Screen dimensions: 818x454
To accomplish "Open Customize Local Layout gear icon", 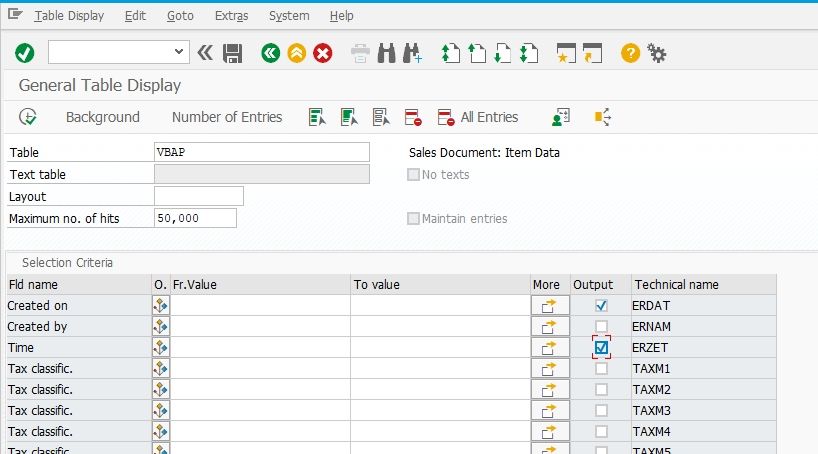I will 656,53.
